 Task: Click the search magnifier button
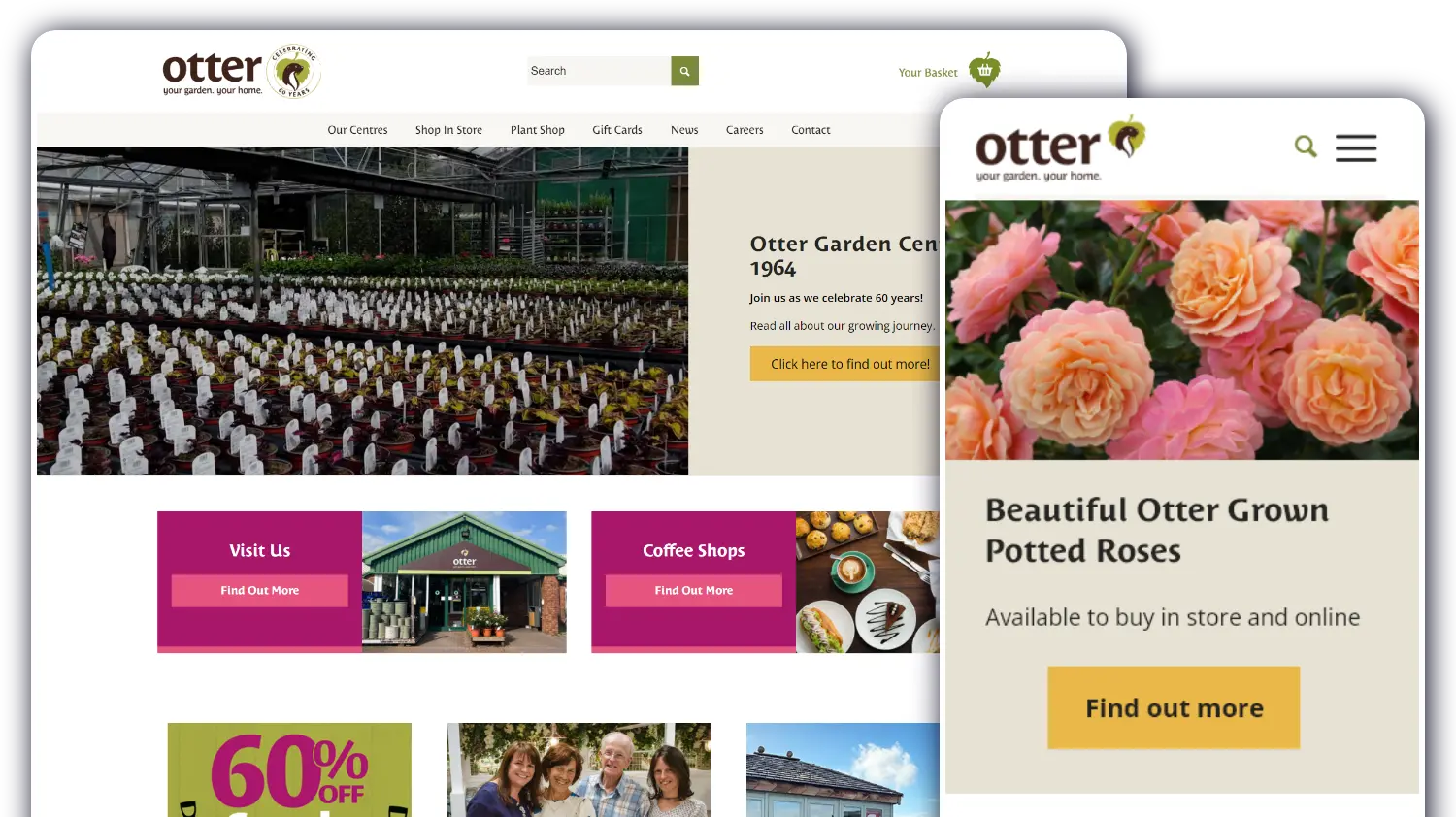tap(684, 71)
